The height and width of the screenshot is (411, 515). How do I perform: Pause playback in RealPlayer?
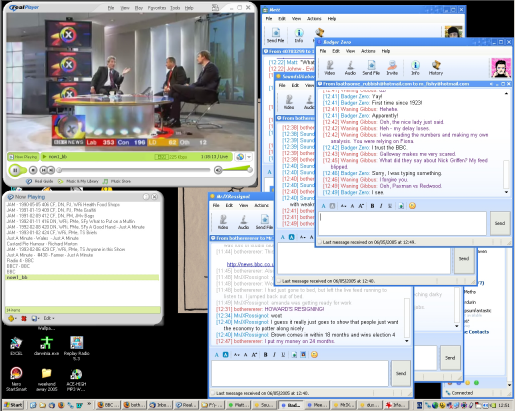[15, 170]
